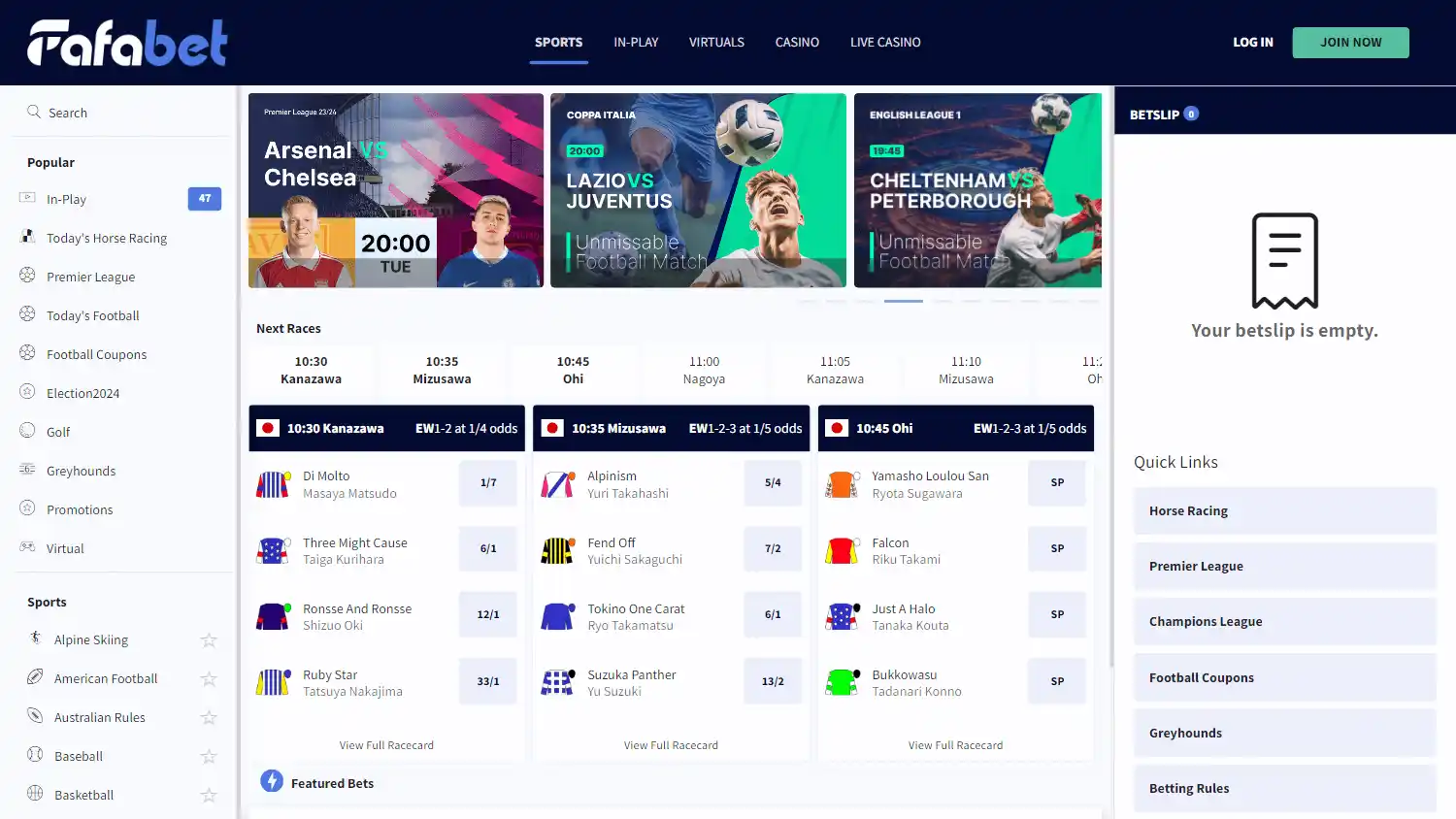
Task: Click the Alpine Skiing sport icon
Action: (x=35, y=639)
